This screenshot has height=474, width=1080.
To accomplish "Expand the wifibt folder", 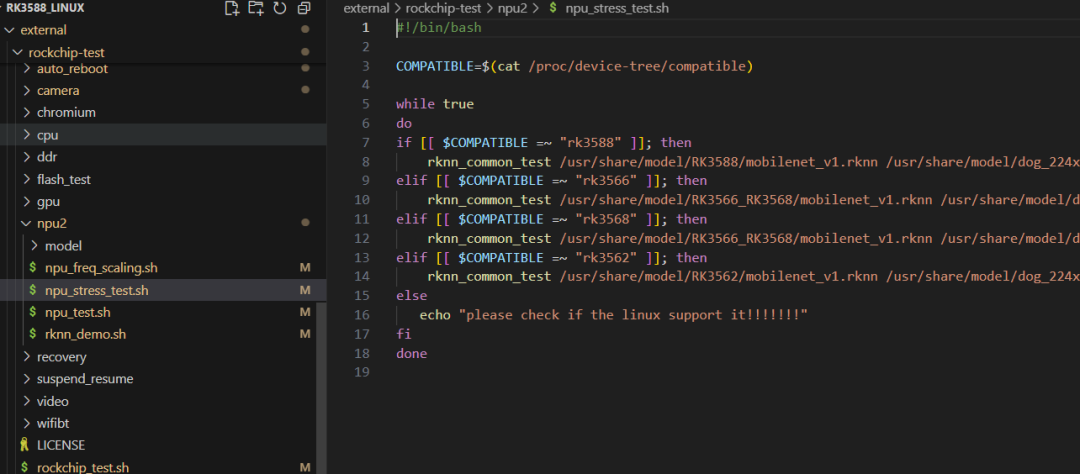I will [27, 423].
